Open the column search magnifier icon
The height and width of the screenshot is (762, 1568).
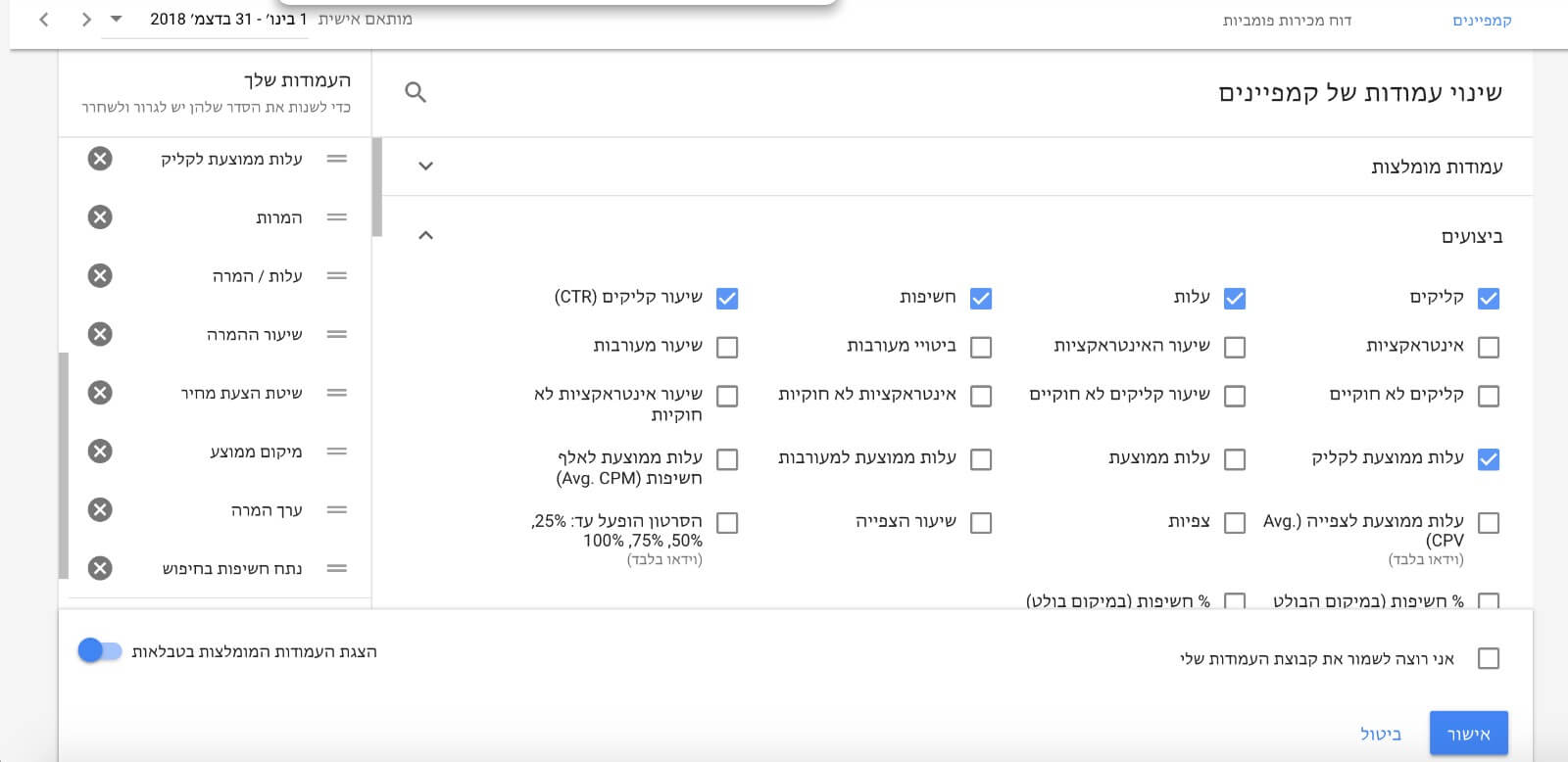tap(416, 93)
